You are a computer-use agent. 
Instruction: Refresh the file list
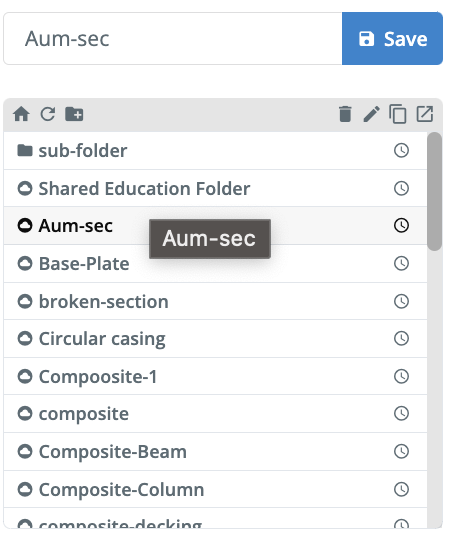[48, 114]
